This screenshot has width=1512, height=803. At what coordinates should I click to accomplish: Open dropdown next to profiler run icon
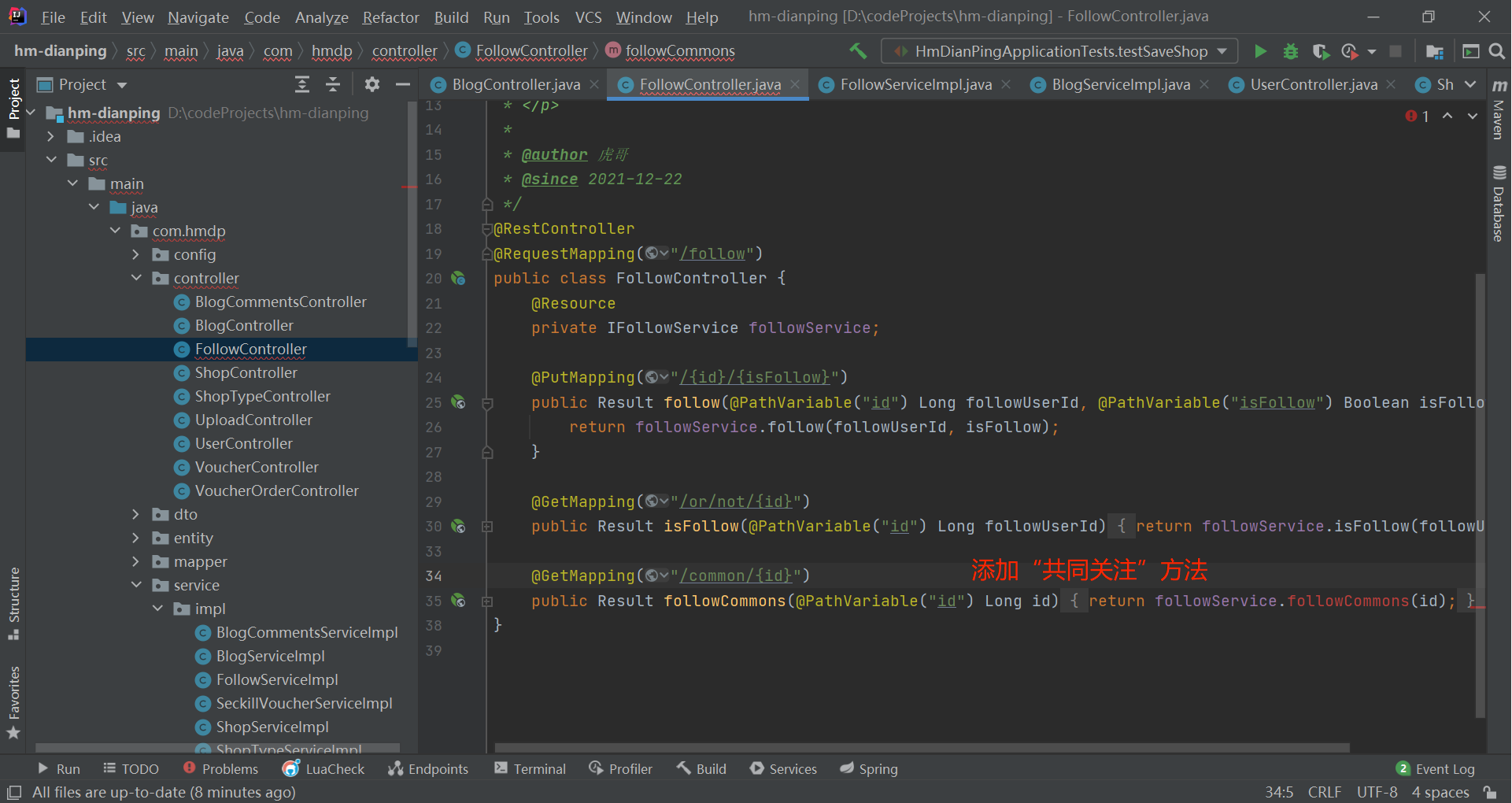1372,51
